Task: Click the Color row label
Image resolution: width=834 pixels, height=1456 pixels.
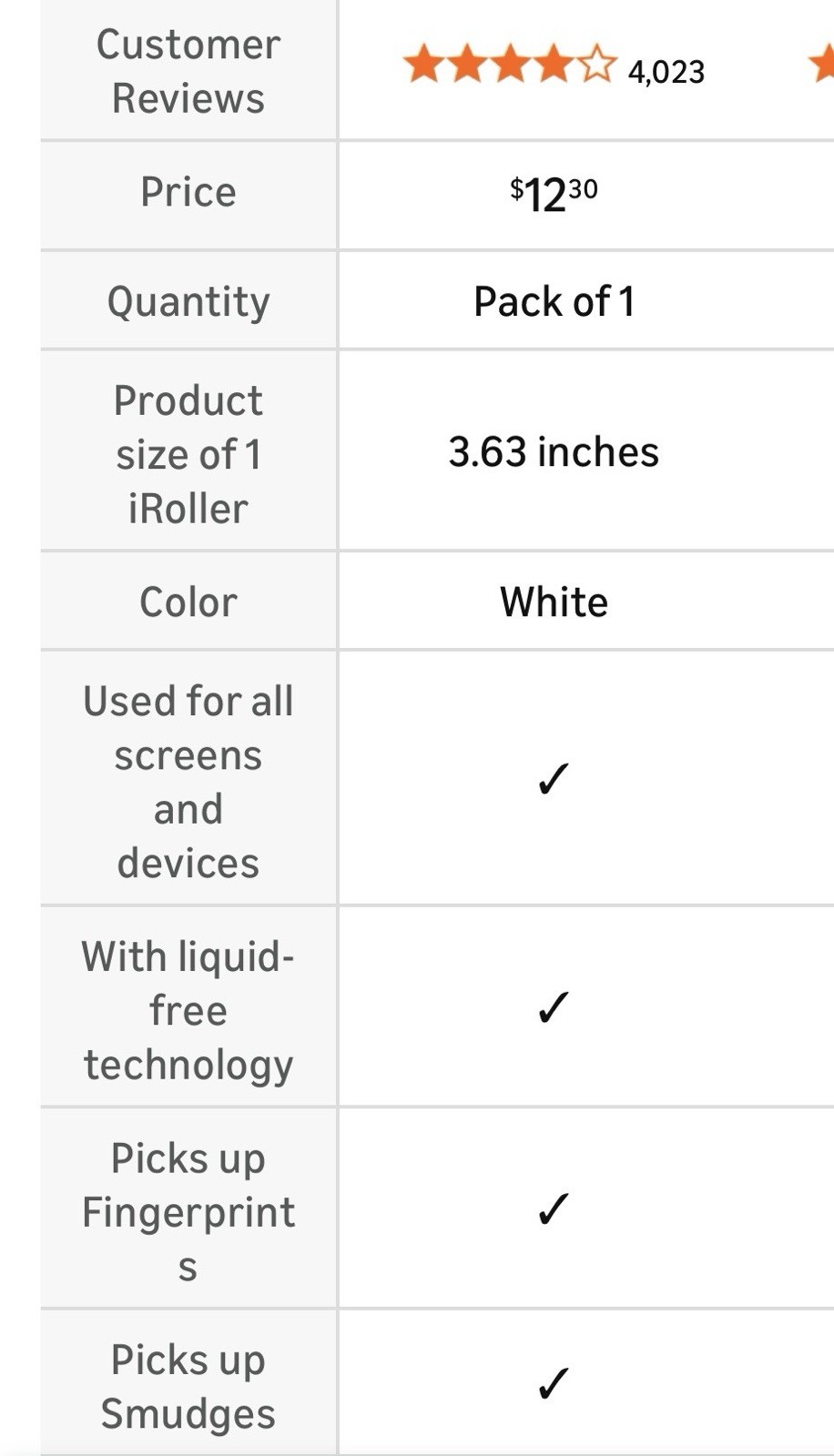Action: [x=188, y=602]
